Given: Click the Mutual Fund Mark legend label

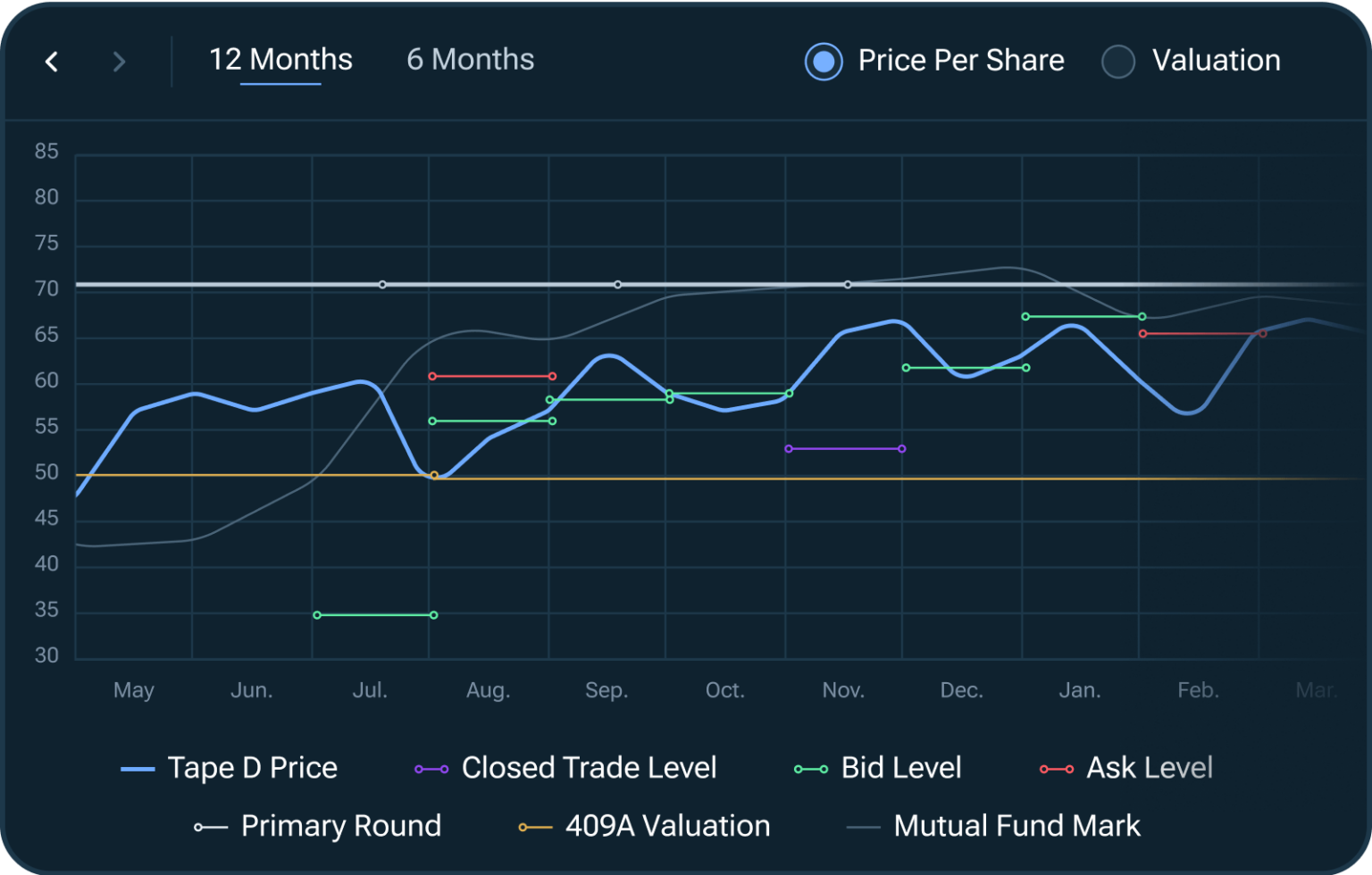Looking at the screenshot, I should (x=1017, y=826).
